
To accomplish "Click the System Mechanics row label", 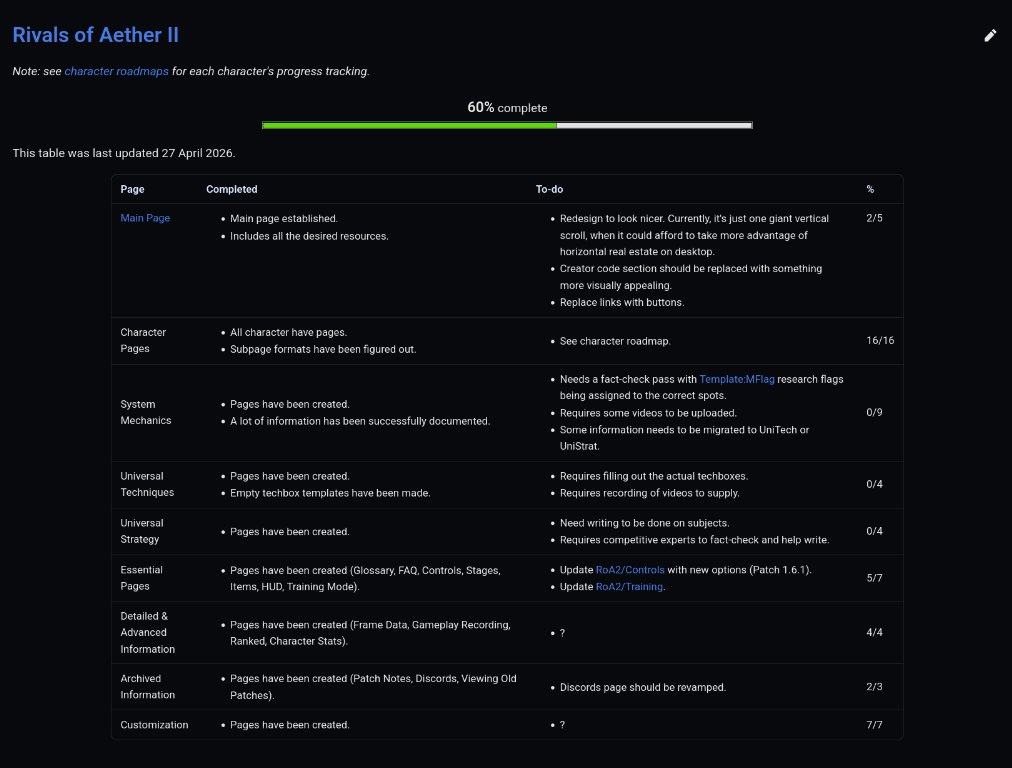I will pyautogui.click(x=146, y=412).
